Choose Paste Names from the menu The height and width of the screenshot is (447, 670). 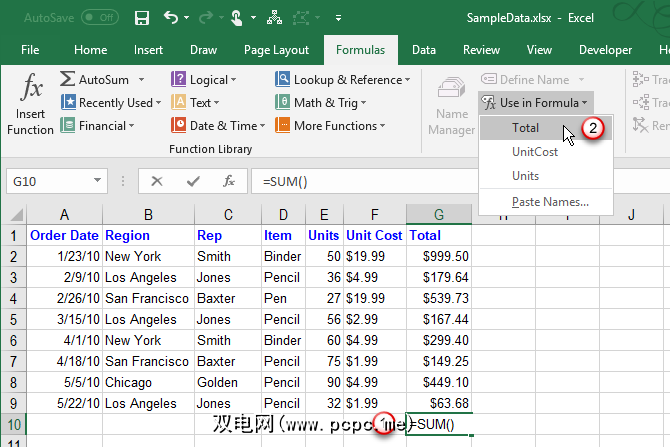[x=549, y=202]
